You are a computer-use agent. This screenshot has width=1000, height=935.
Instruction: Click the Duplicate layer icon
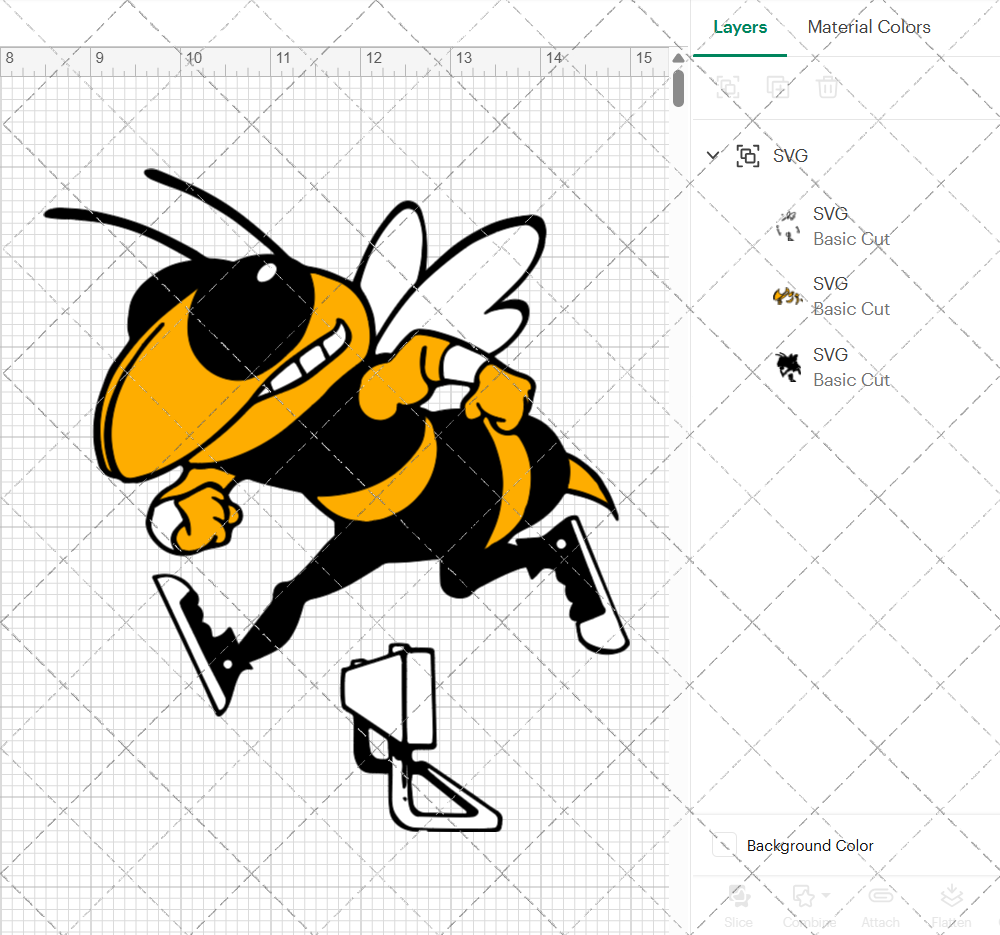pos(777,87)
